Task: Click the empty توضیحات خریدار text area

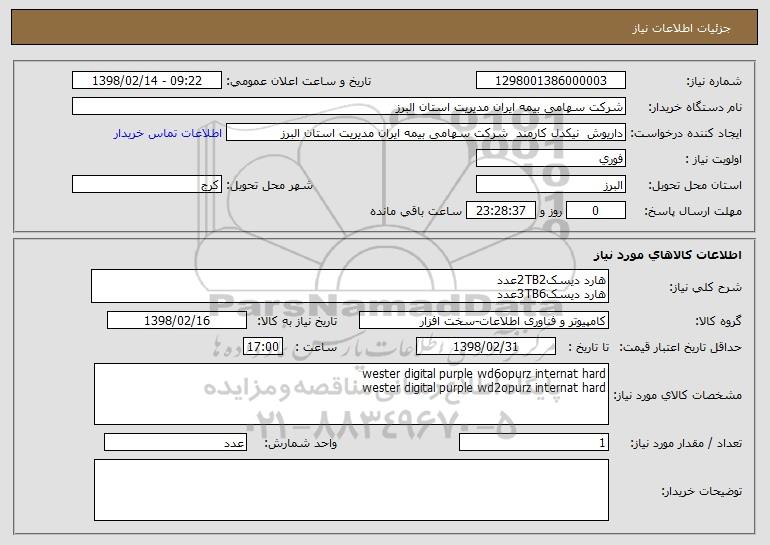Action: (351, 490)
